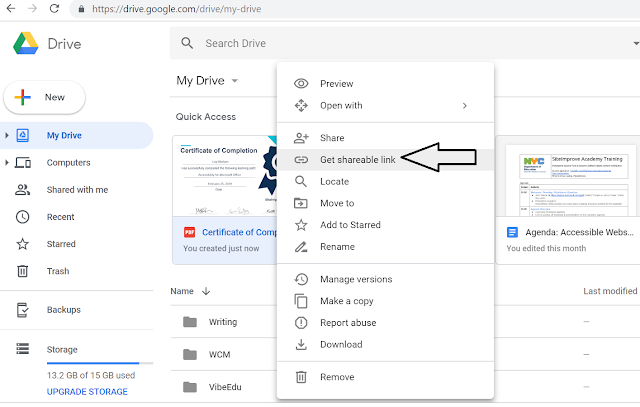Click the trash icon beside Remove
640x407 pixels.
(x=301, y=377)
